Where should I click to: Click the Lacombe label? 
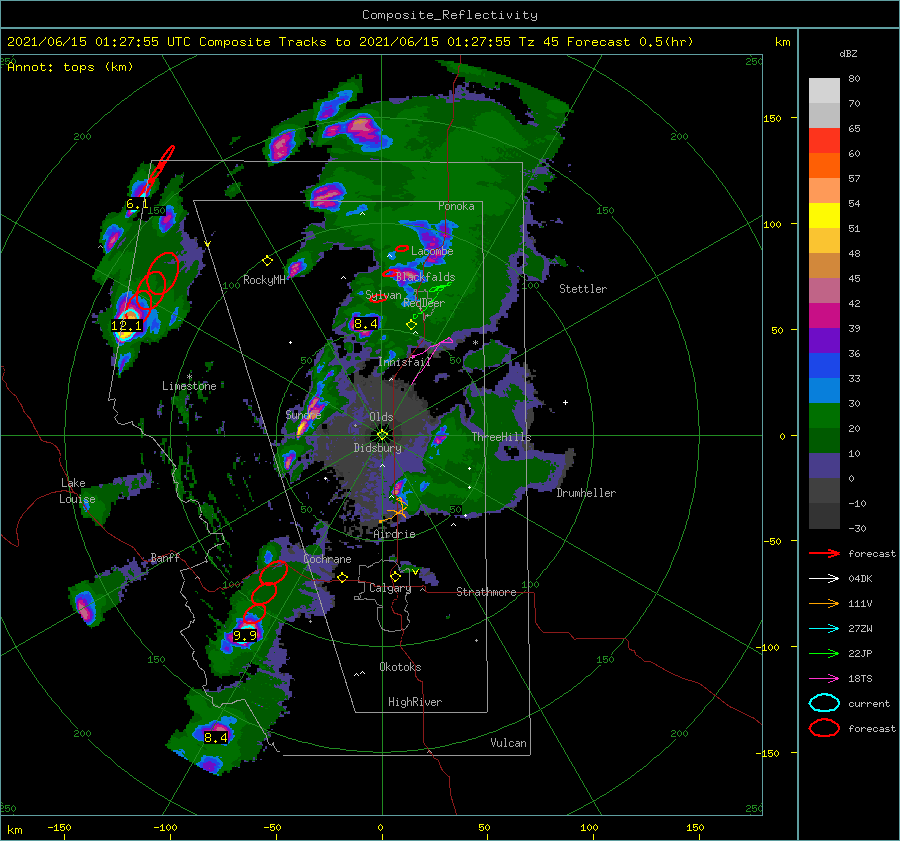point(432,251)
